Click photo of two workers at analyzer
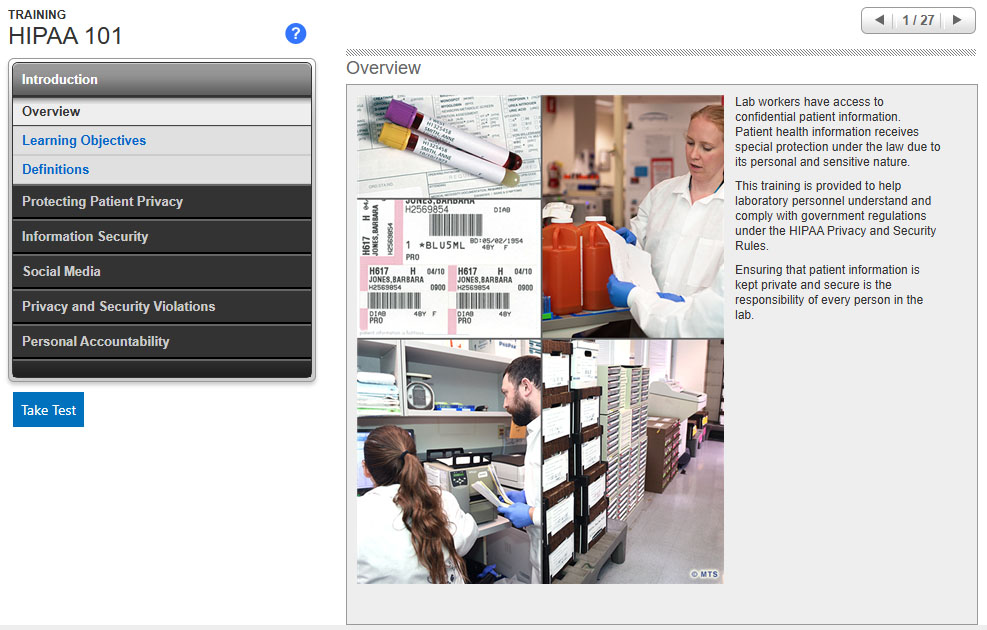 449,461
